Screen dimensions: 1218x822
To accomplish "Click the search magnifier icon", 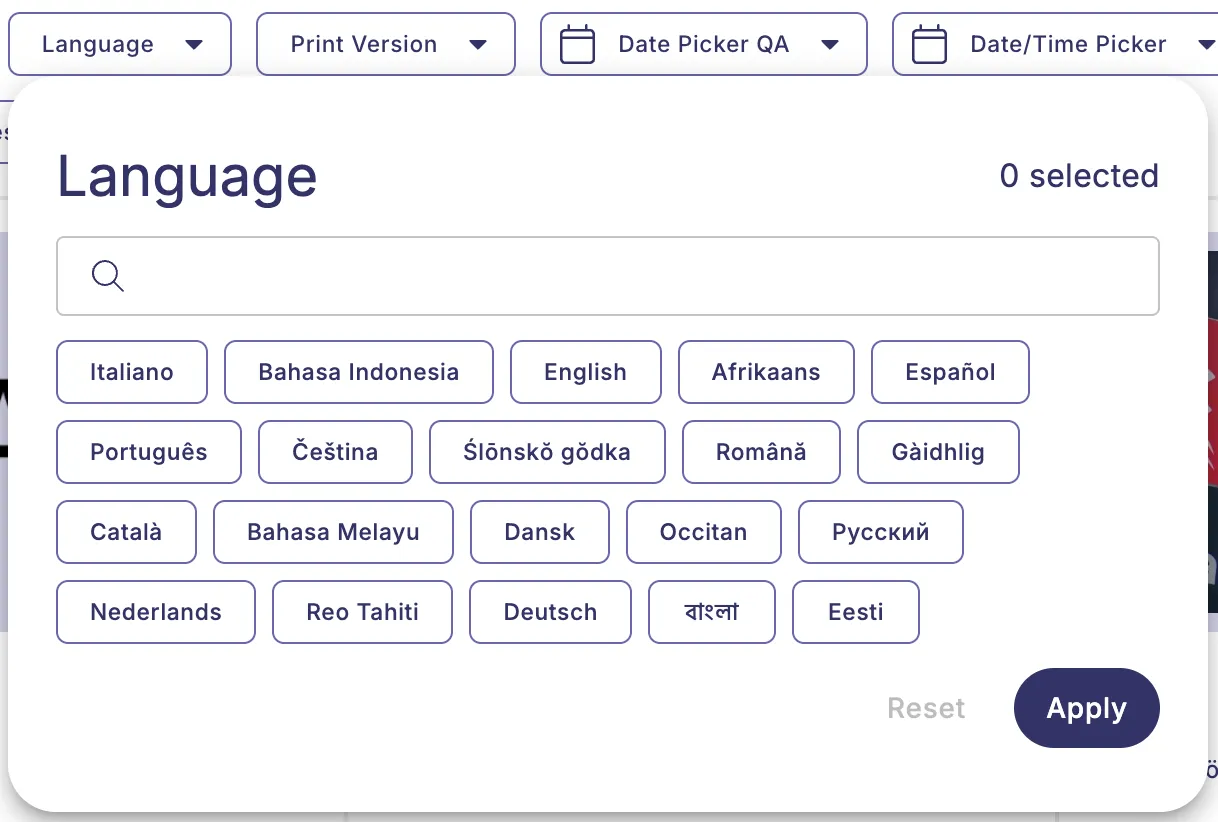I will click(x=107, y=276).
